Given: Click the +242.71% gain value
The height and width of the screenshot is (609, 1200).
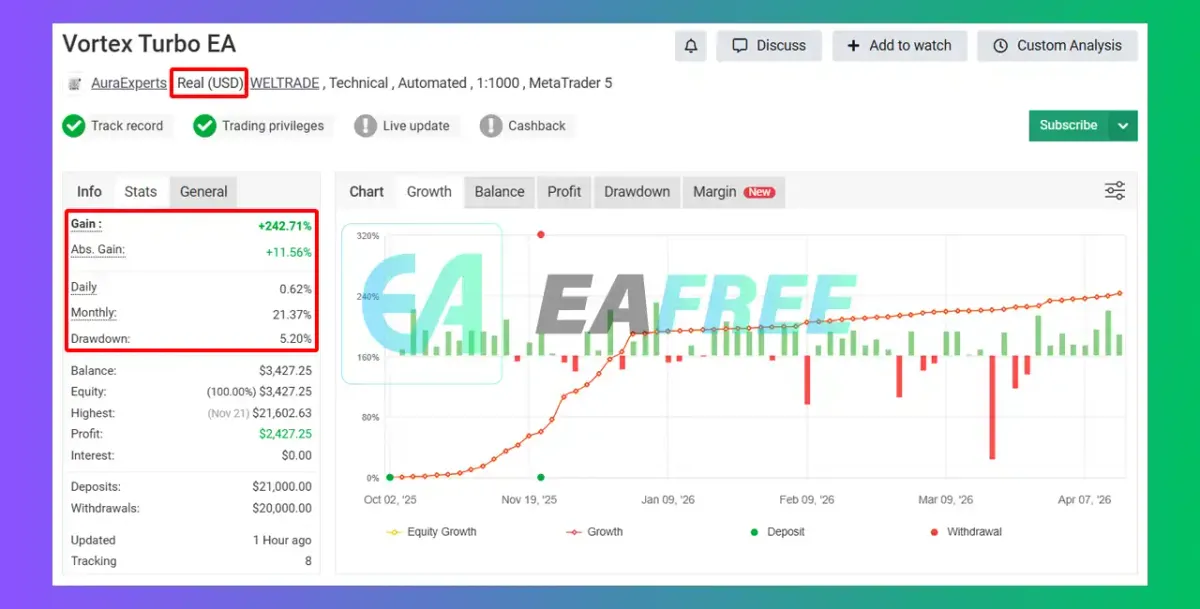Looking at the screenshot, I should pos(285,227).
